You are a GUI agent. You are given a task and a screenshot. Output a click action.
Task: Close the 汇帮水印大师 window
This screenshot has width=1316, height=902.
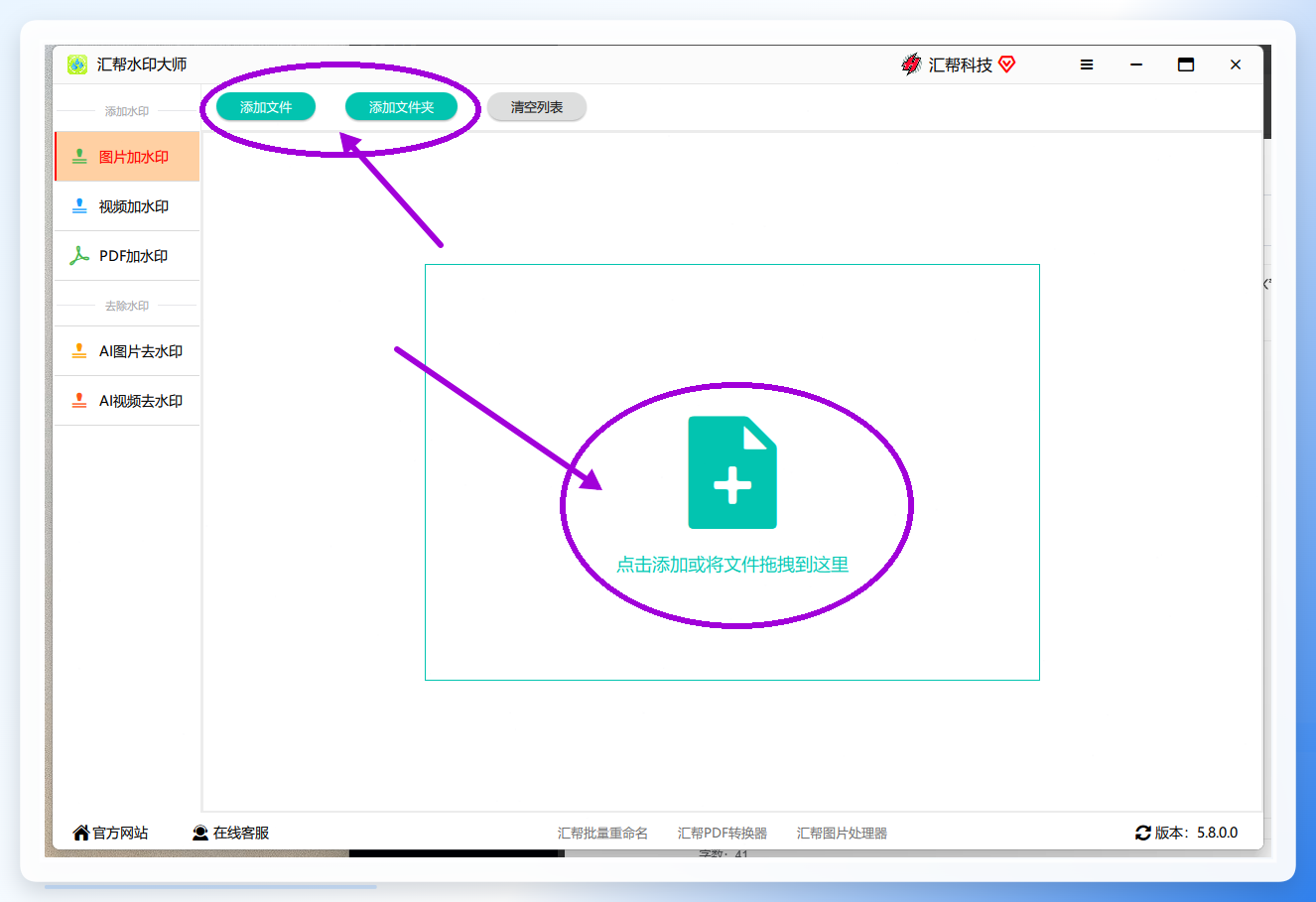click(1236, 64)
